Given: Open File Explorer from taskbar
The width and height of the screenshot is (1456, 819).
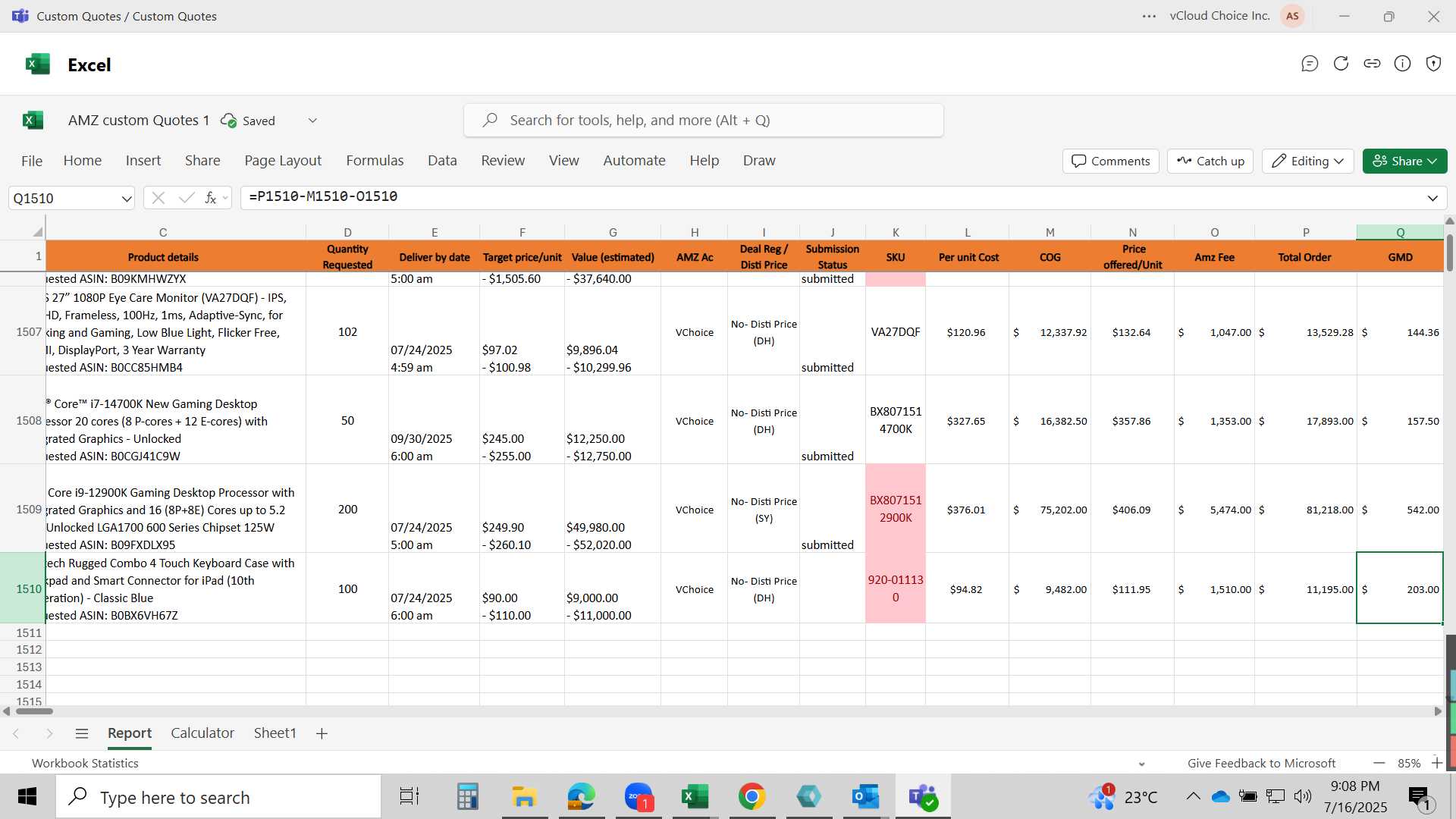Looking at the screenshot, I should (x=524, y=797).
